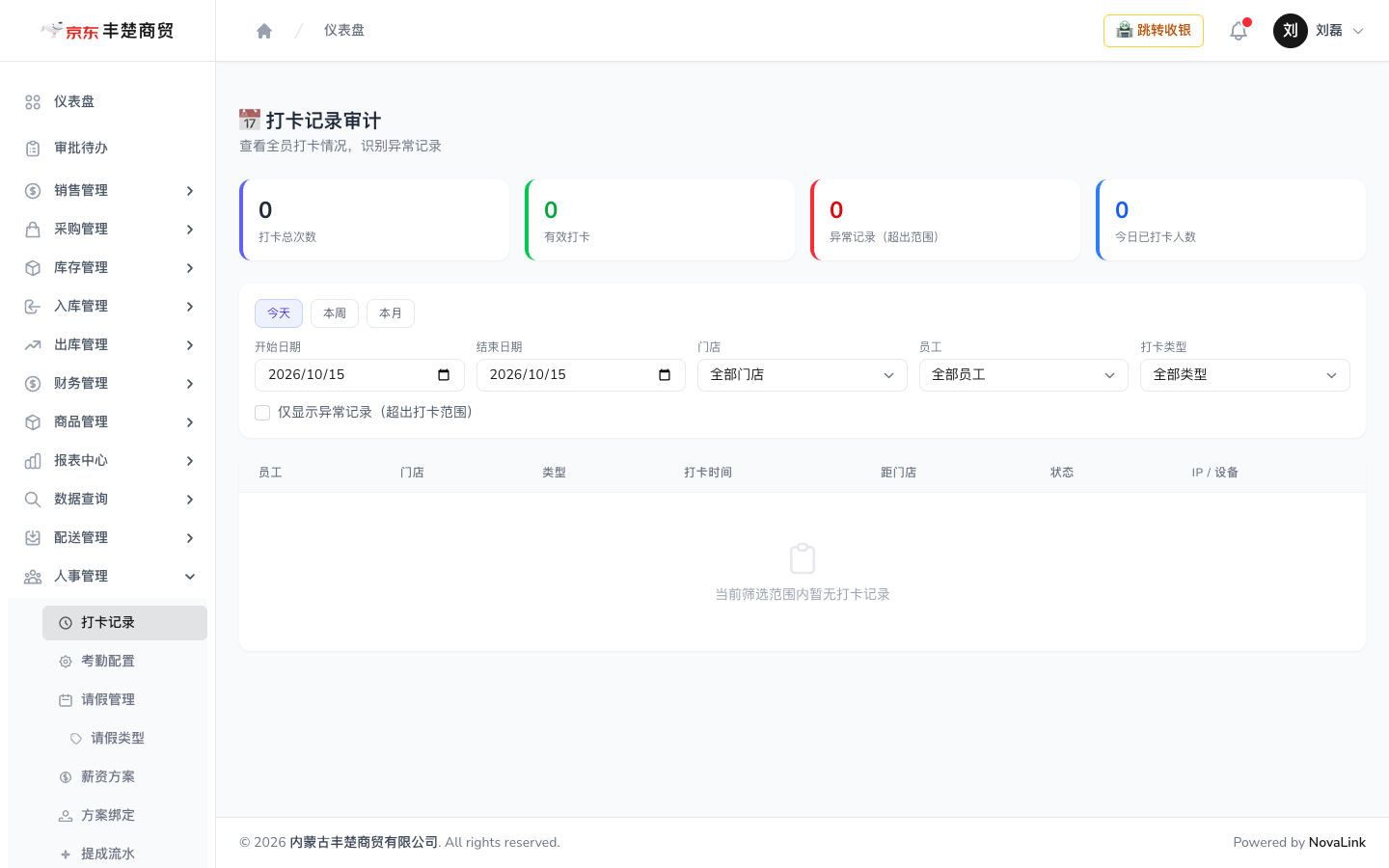Open the 全部类型 dropdown
This screenshot has width=1389, height=868.
1245,375
